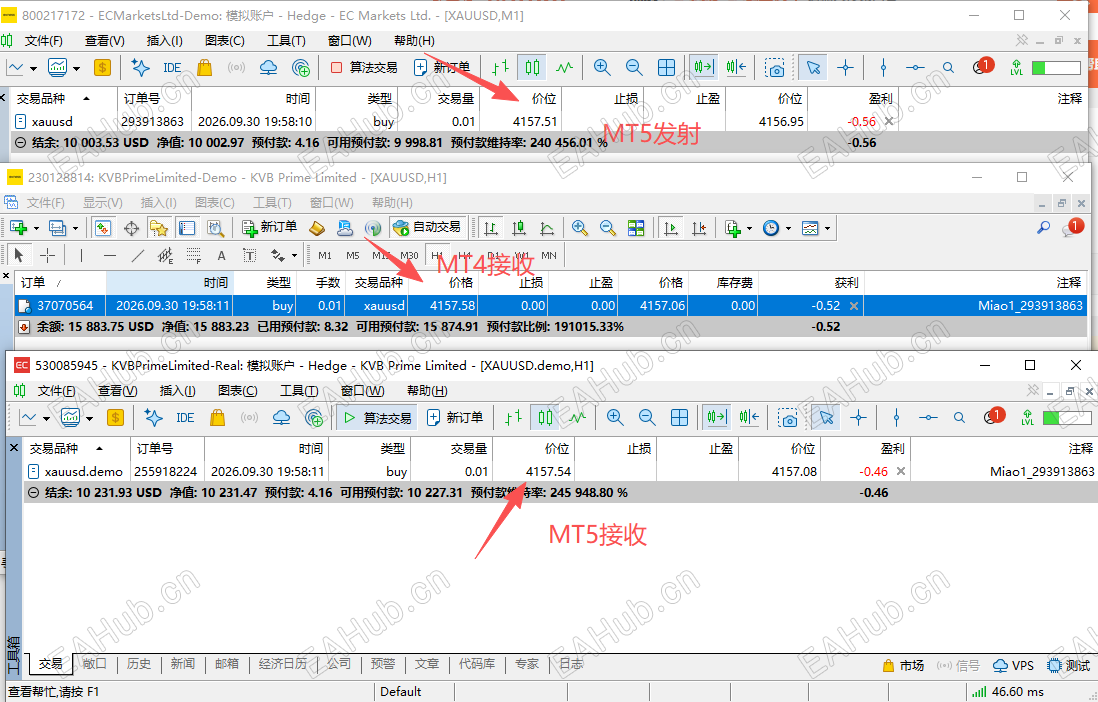Click zoom in magnifier in MT4 toolbar
1098x702 pixels.
coord(579,228)
